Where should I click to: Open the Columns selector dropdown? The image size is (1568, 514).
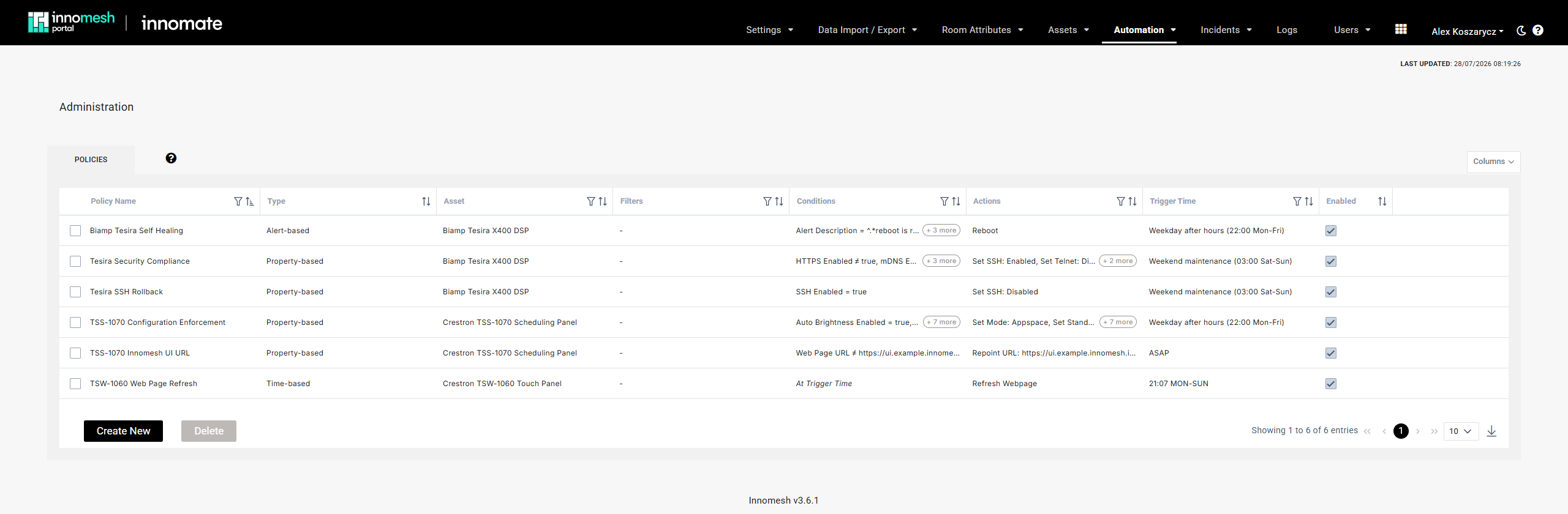(x=1493, y=162)
